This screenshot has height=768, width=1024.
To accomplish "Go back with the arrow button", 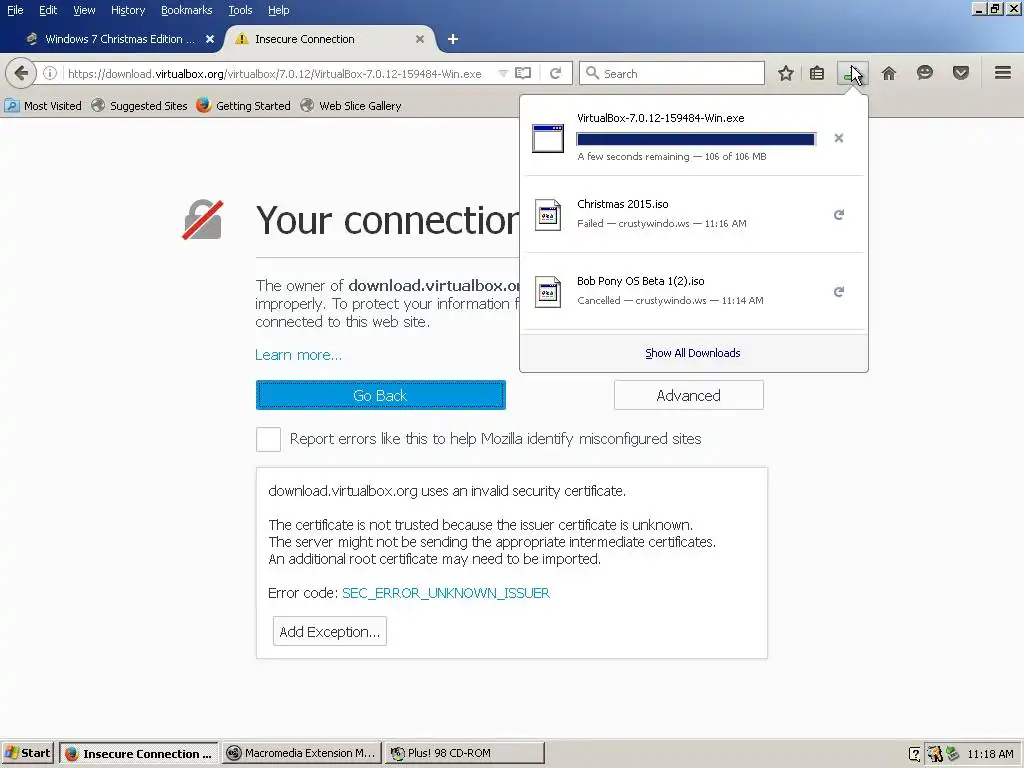I will pos(20,73).
